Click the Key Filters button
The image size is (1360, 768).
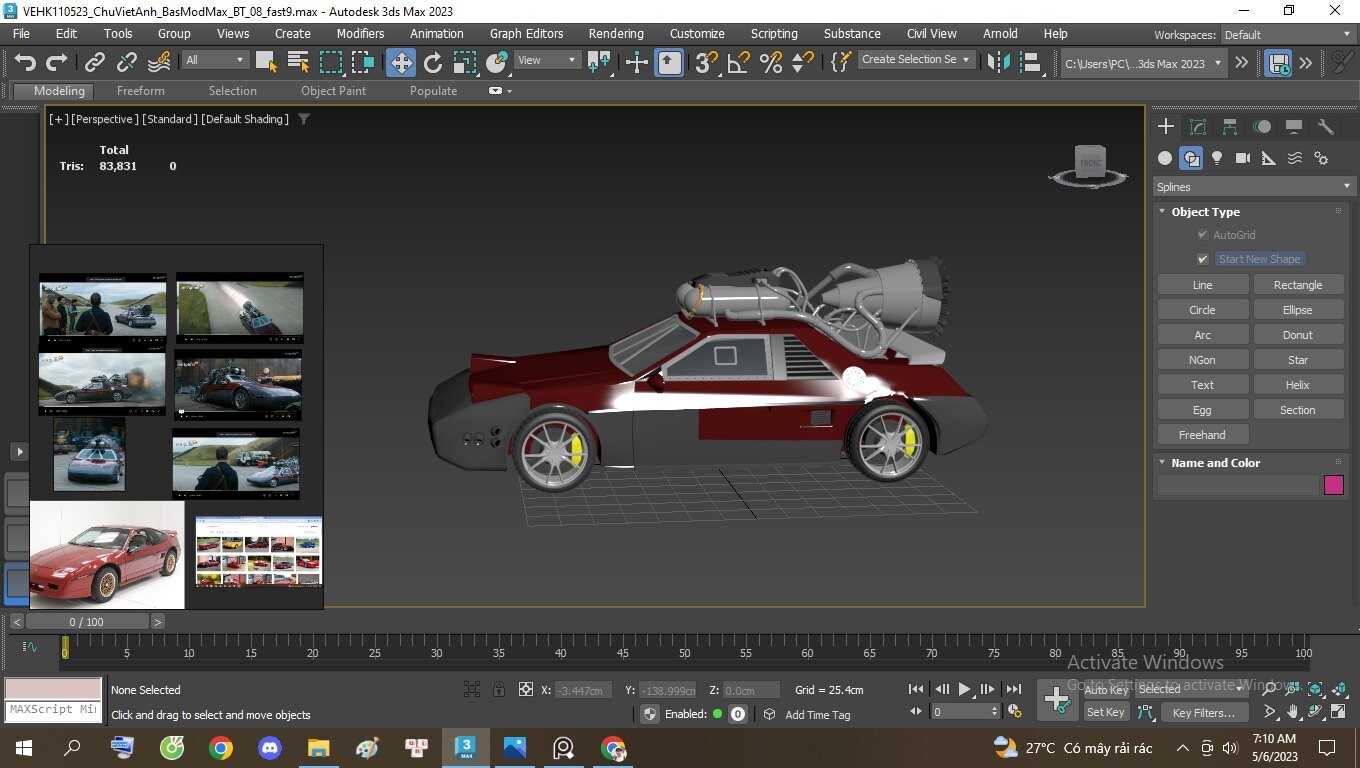[x=1204, y=712]
